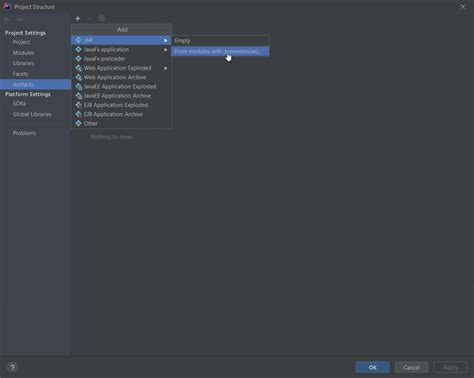Choose Other from Add menu
Viewport: 474px width, 378px height.
[121, 123]
